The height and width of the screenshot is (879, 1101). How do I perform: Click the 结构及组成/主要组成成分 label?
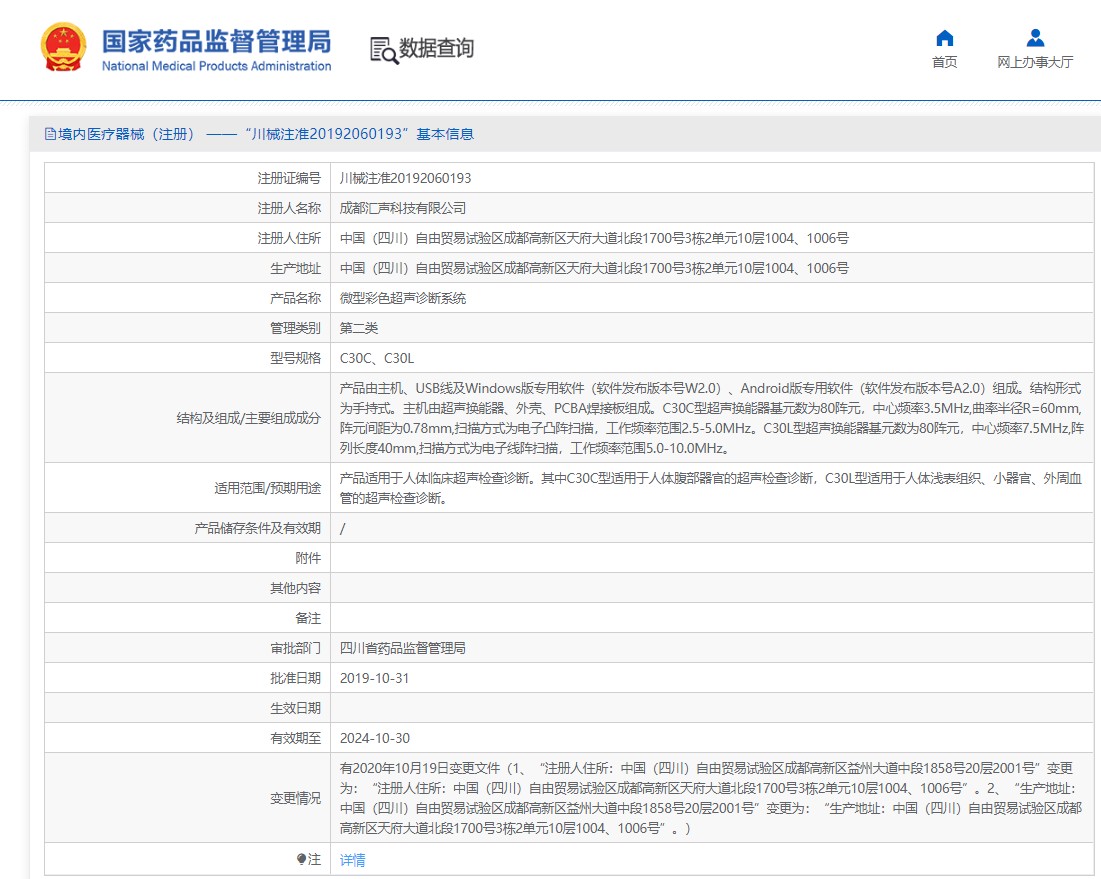(x=249, y=418)
